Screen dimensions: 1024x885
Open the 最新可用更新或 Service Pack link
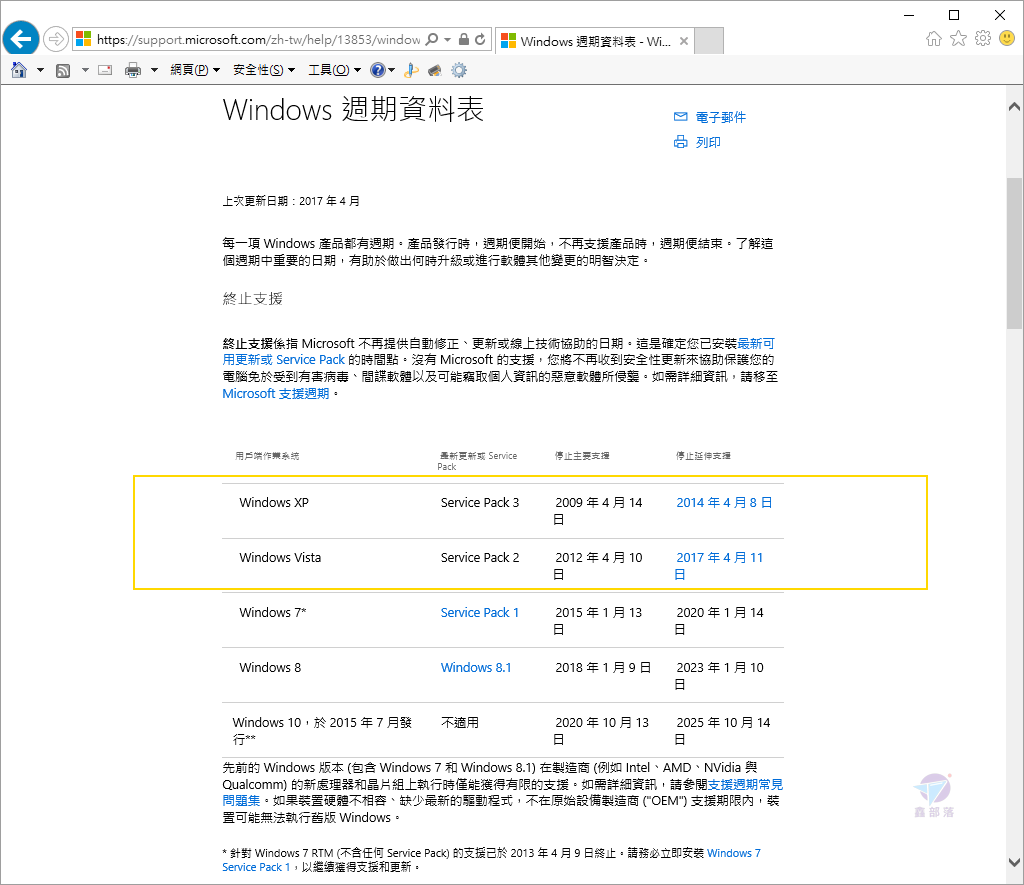coord(283,360)
